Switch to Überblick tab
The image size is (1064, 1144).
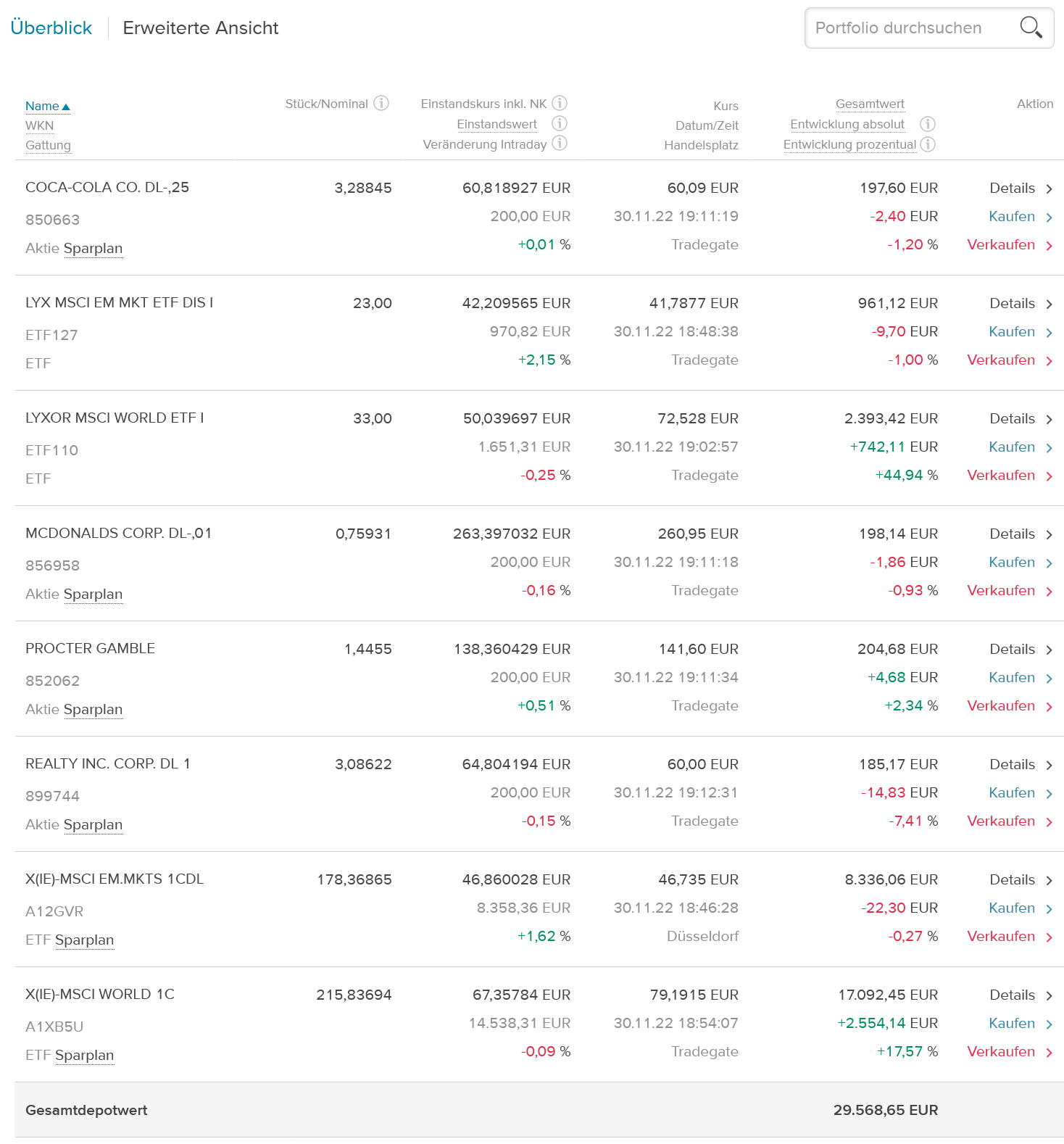[51, 28]
